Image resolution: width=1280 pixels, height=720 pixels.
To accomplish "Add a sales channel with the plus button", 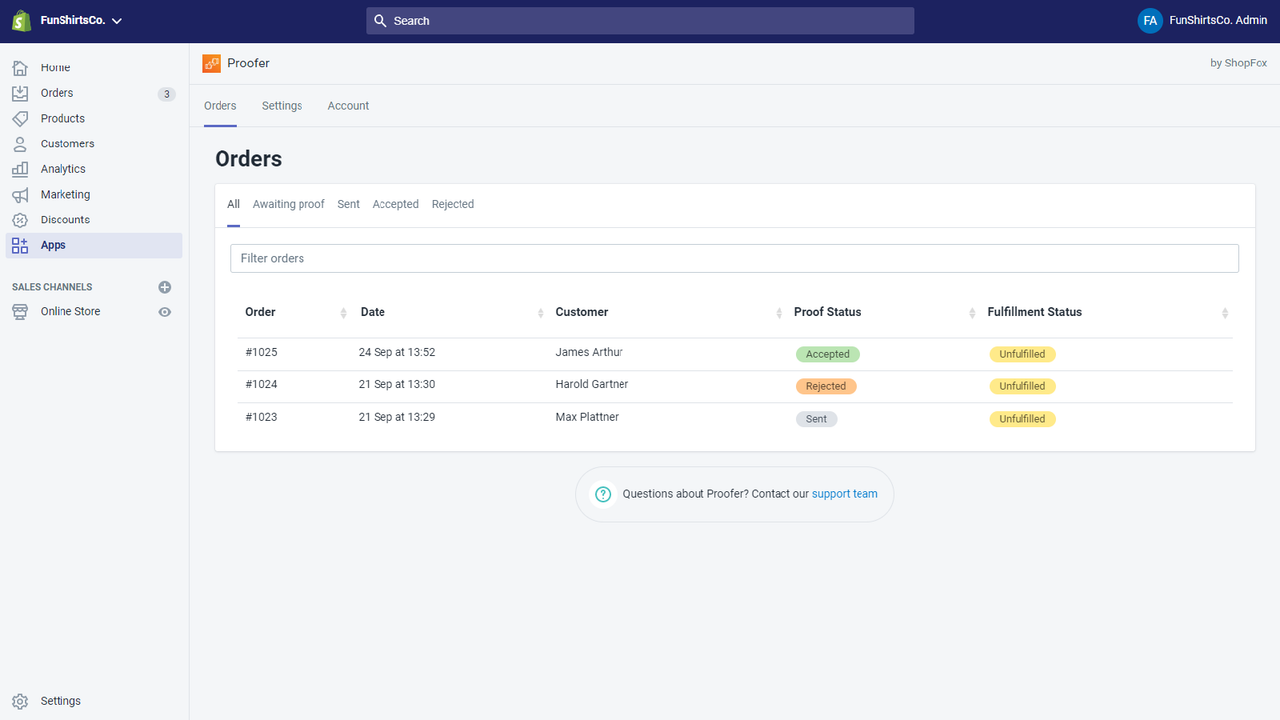I will click(x=164, y=286).
